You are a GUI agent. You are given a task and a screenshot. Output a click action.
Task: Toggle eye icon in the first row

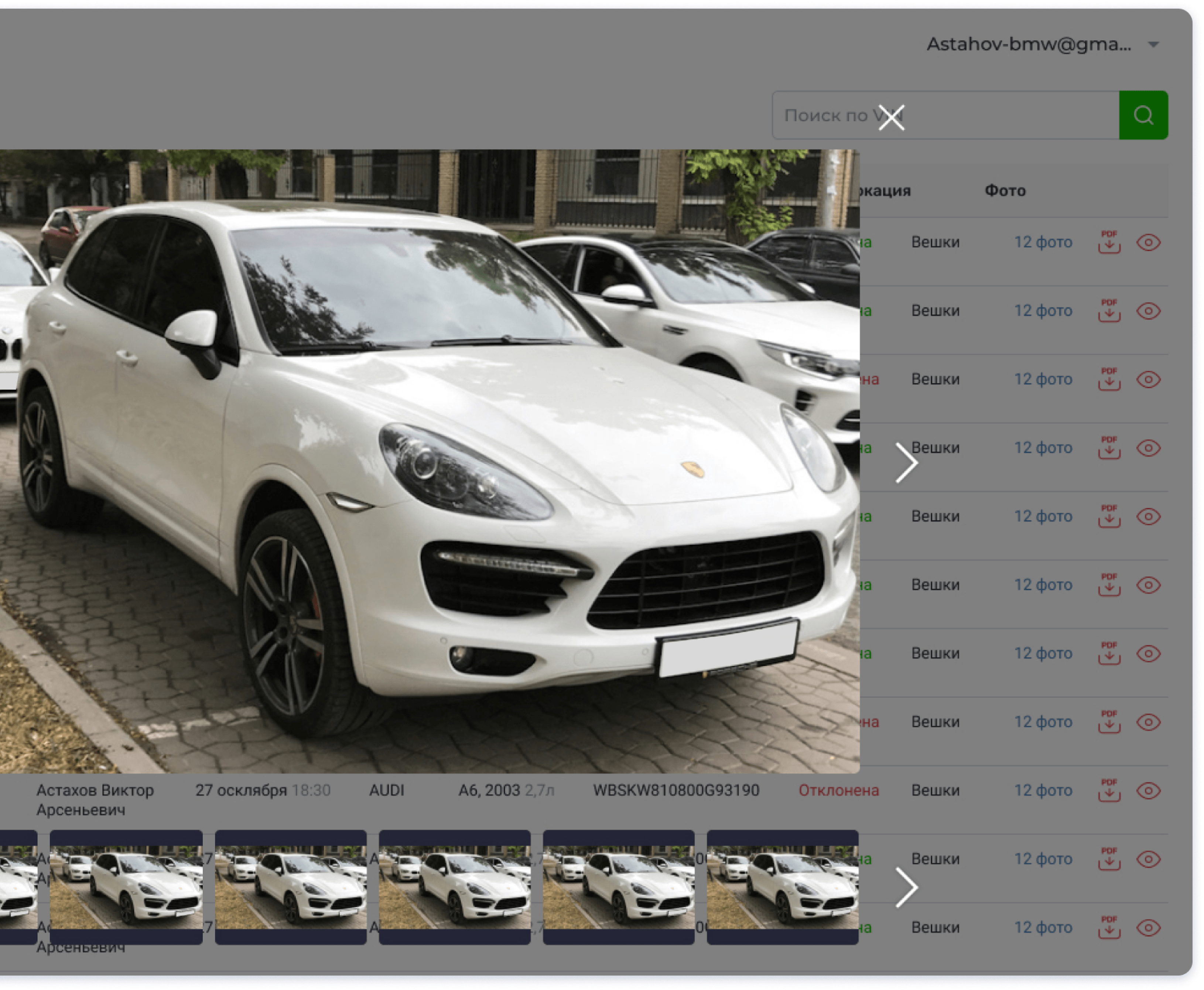point(1148,242)
